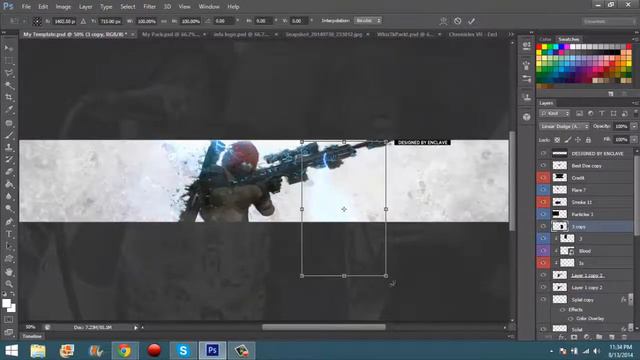Add a layer mask icon
This screenshot has height=360, width=640.
pyautogui.click(x=574, y=337)
